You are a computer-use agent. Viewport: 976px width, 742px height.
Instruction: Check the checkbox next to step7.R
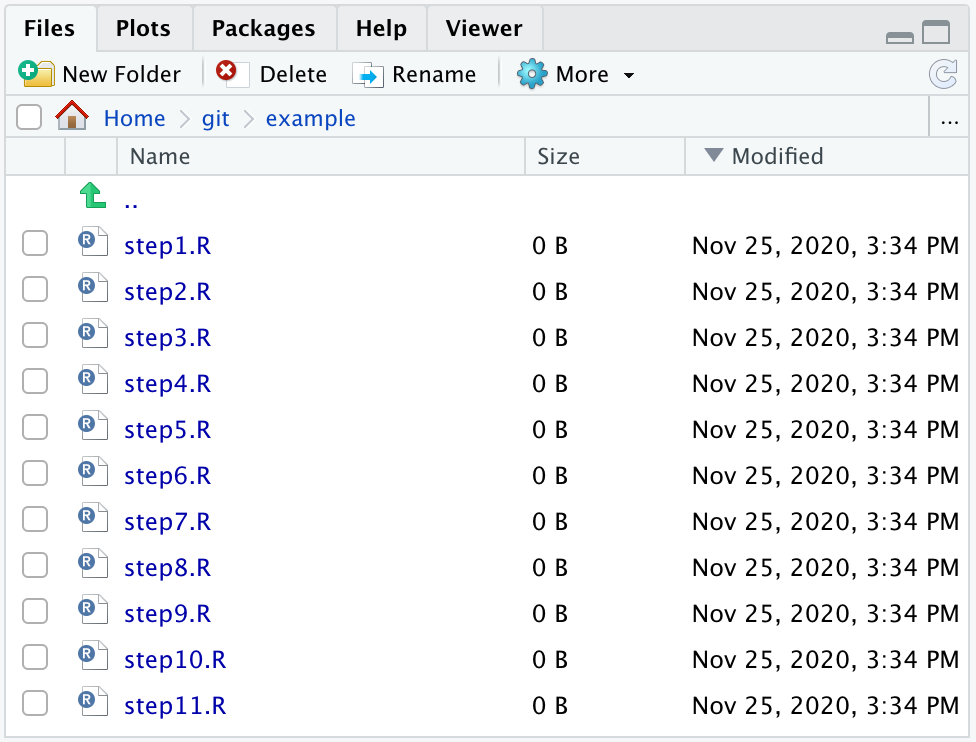tap(34, 519)
